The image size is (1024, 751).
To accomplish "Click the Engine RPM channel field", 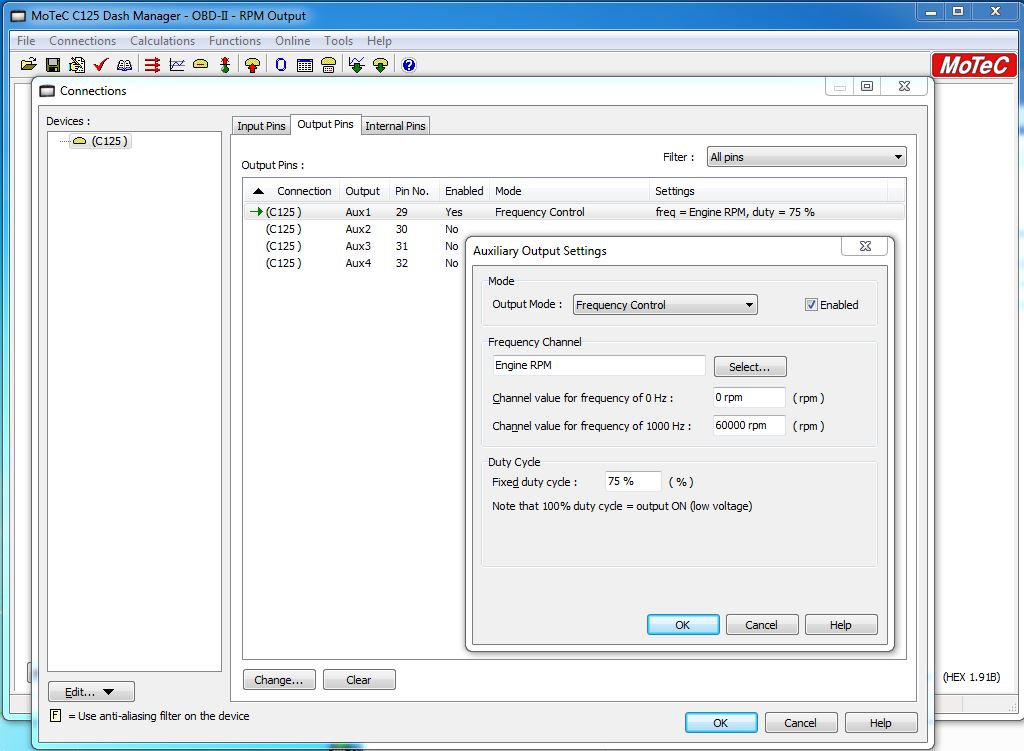I will coord(598,365).
